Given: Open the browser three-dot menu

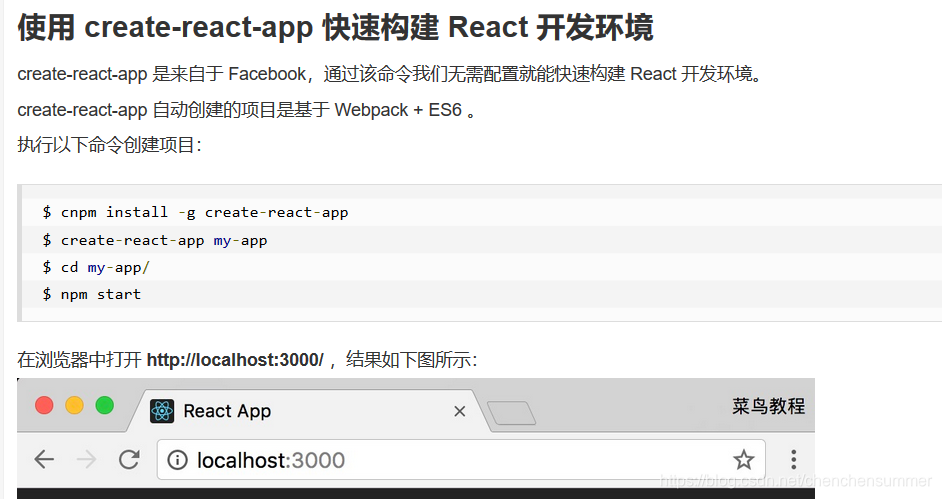Looking at the screenshot, I should pyautogui.click(x=794, y=459).
